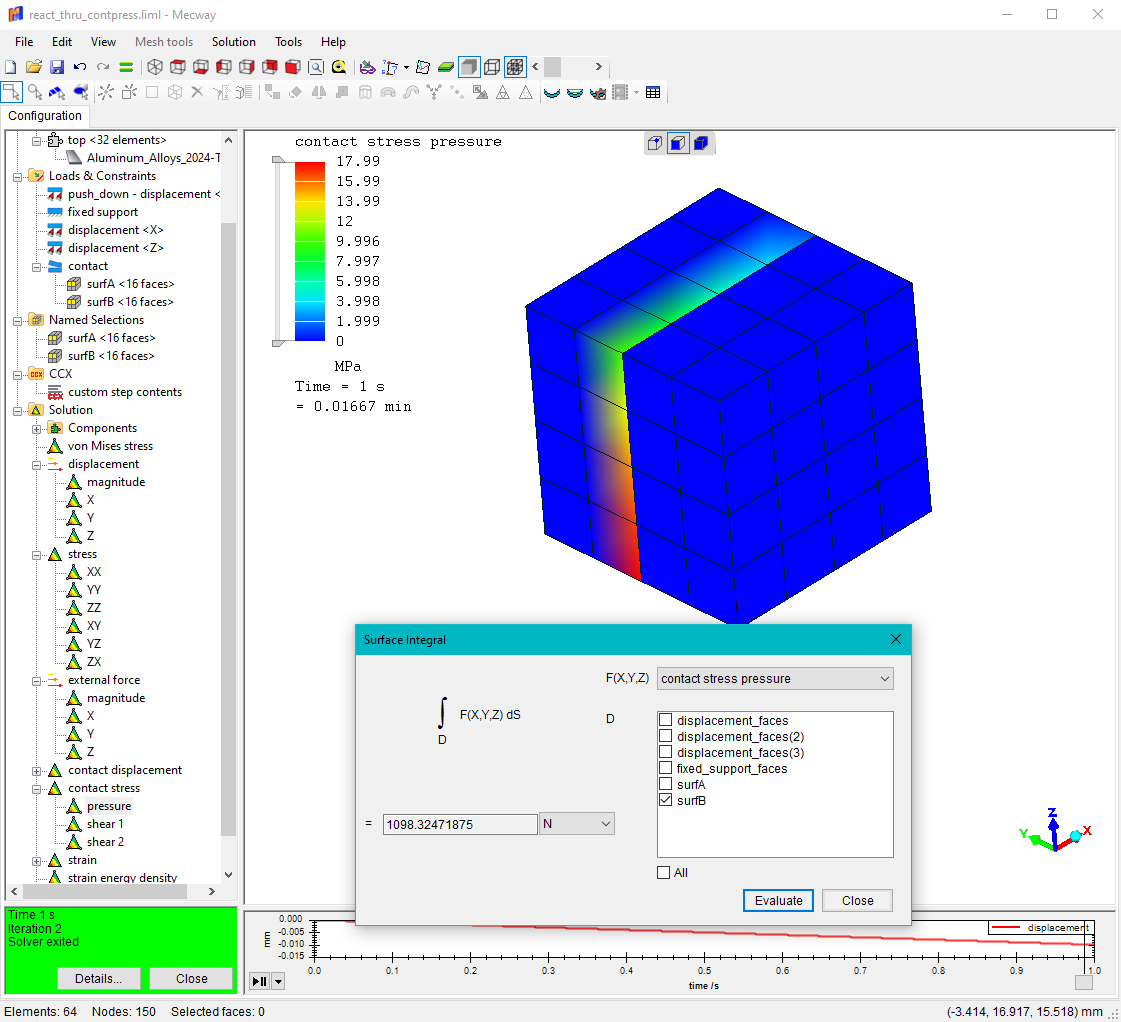Select the Configuration tab
1121x1022 pixels.
tap(45, 116)
